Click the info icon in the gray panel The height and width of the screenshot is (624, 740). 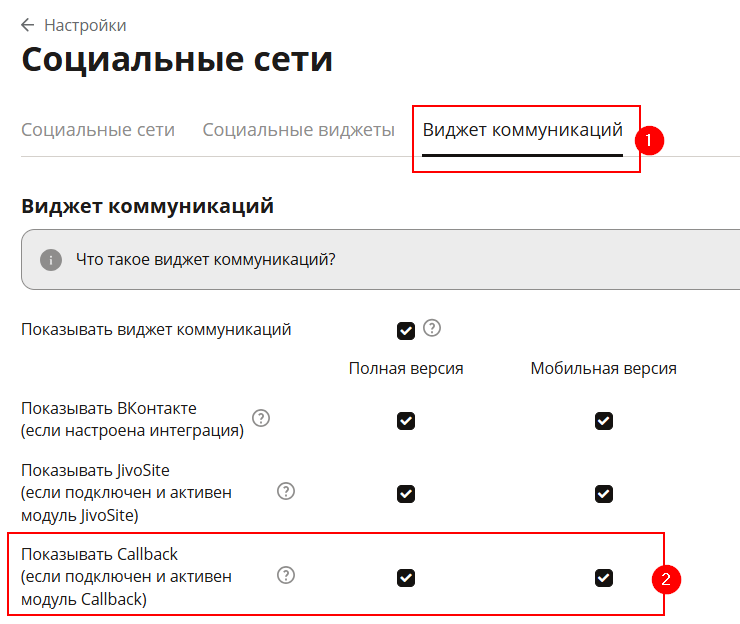pos(51,260)
